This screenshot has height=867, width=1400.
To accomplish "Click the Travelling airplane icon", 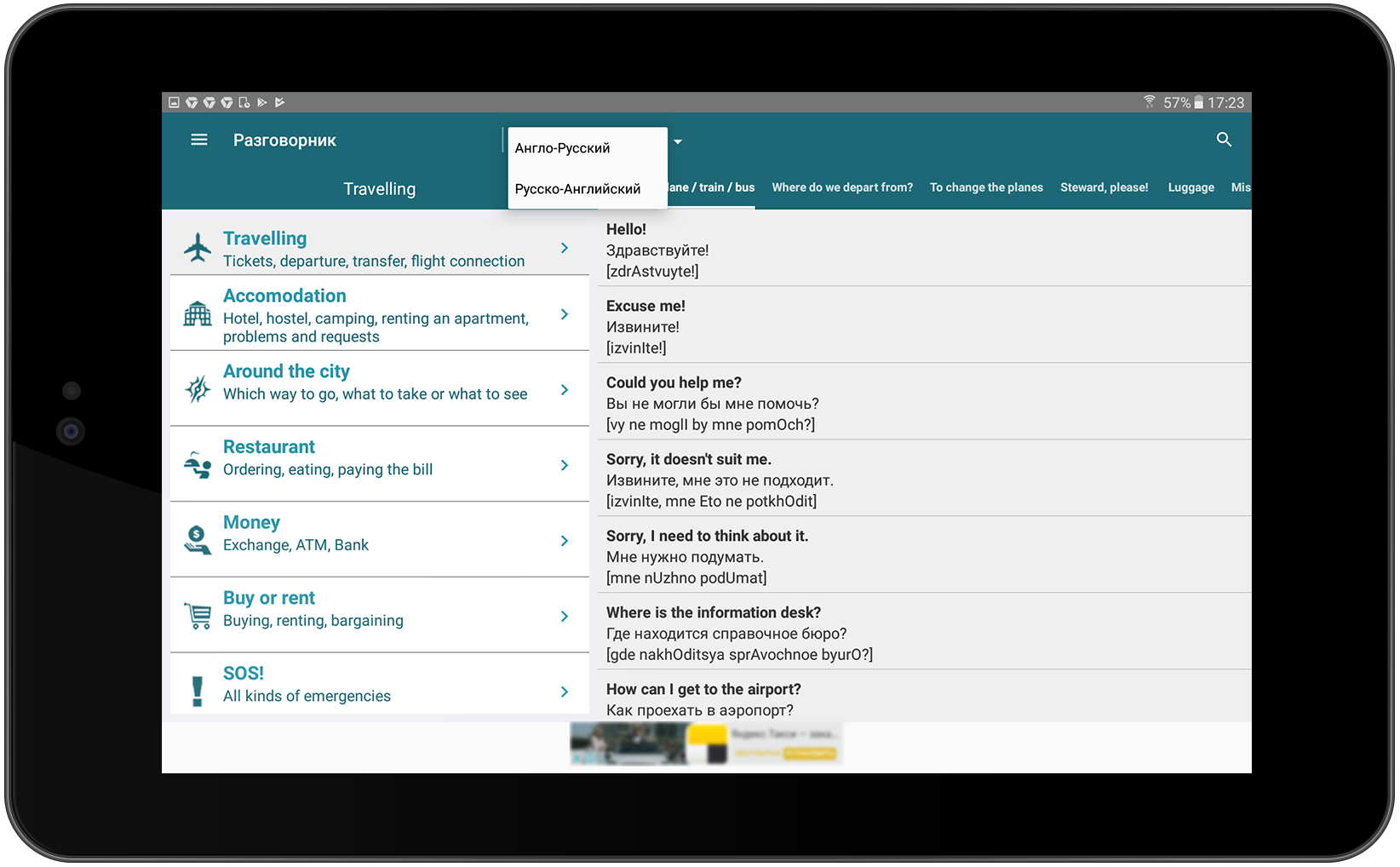I will click(x=198, y=248).
